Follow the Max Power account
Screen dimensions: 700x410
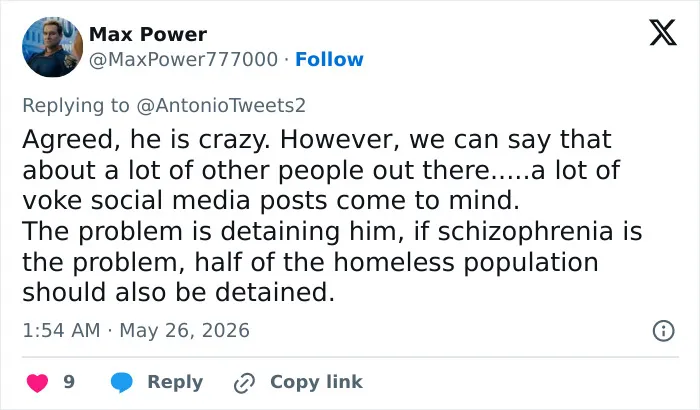coord(329,59)
